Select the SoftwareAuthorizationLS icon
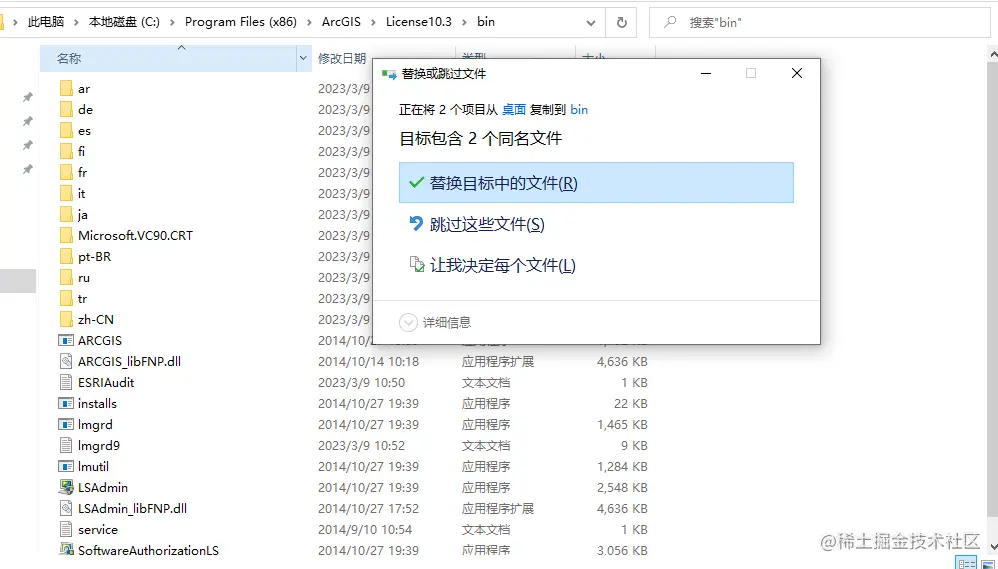The width and height of the screenshot is (998, 569). pos(66,549)
